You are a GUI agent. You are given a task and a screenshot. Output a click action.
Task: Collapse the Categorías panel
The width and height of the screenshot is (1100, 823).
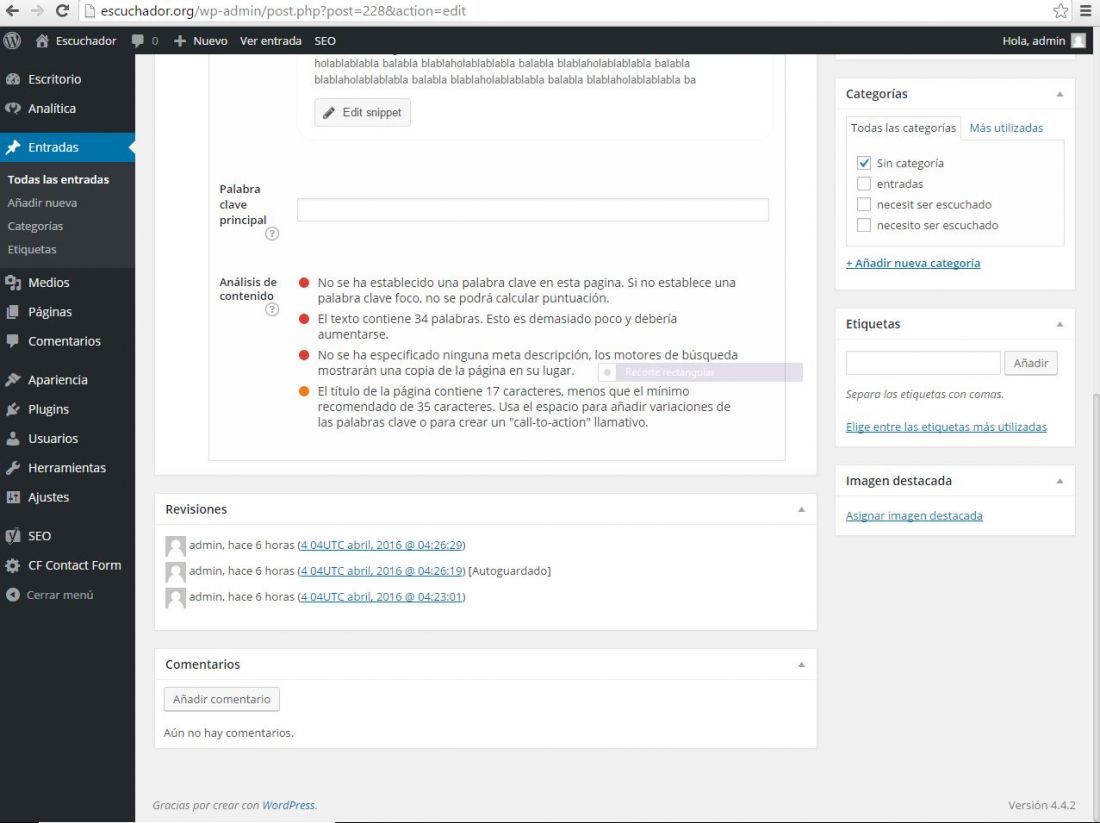[x=1059, y=94]
